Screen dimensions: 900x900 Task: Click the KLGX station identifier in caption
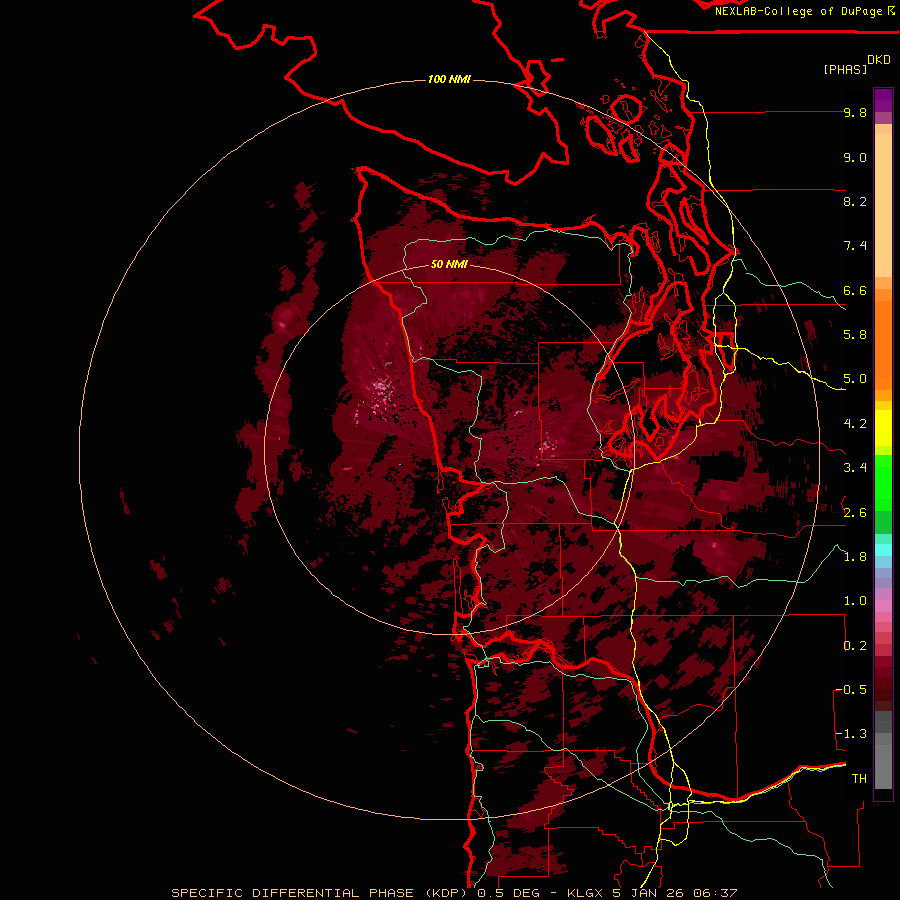[584, 893]
